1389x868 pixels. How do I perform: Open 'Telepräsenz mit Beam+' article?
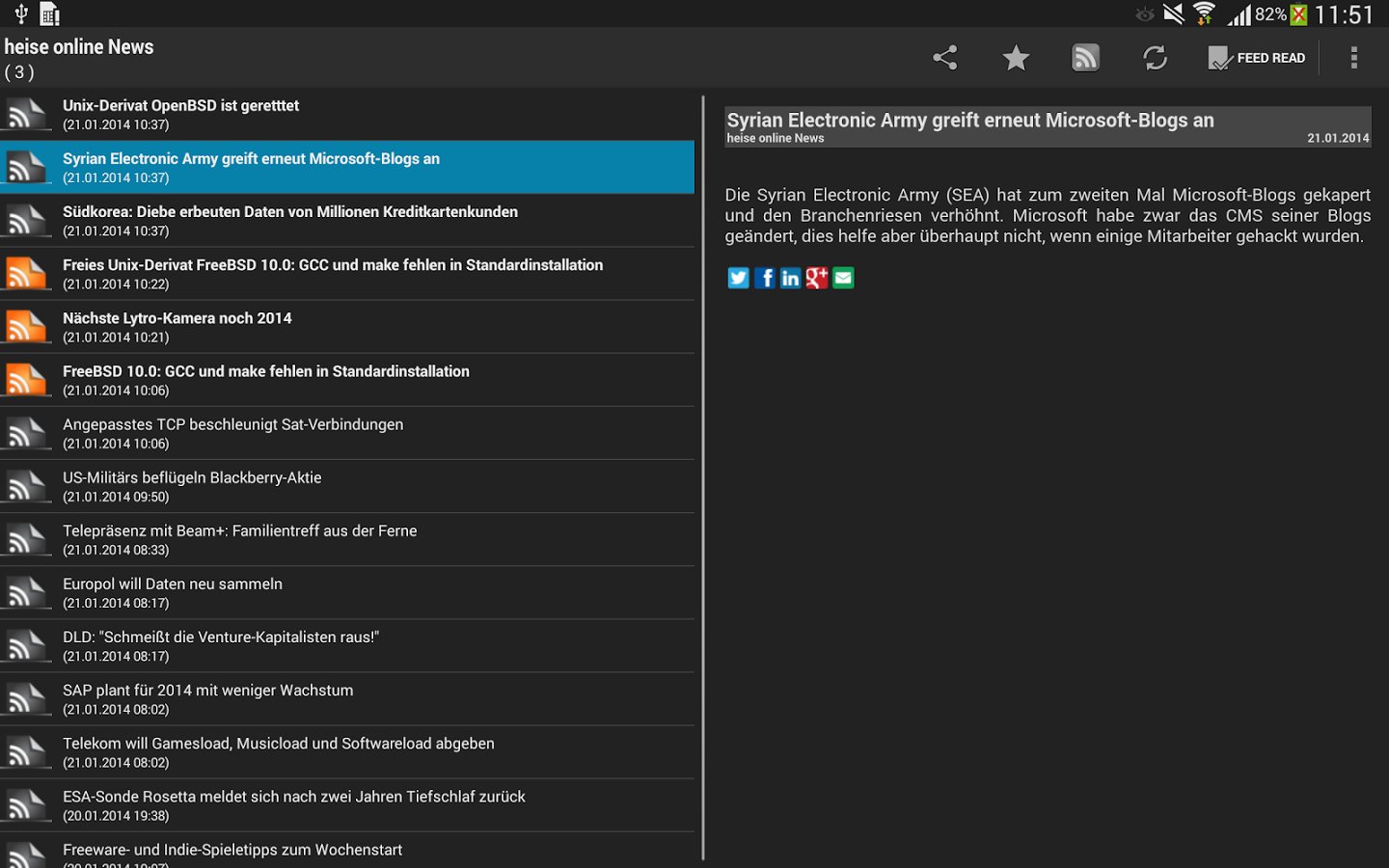[x=347, y=539]
